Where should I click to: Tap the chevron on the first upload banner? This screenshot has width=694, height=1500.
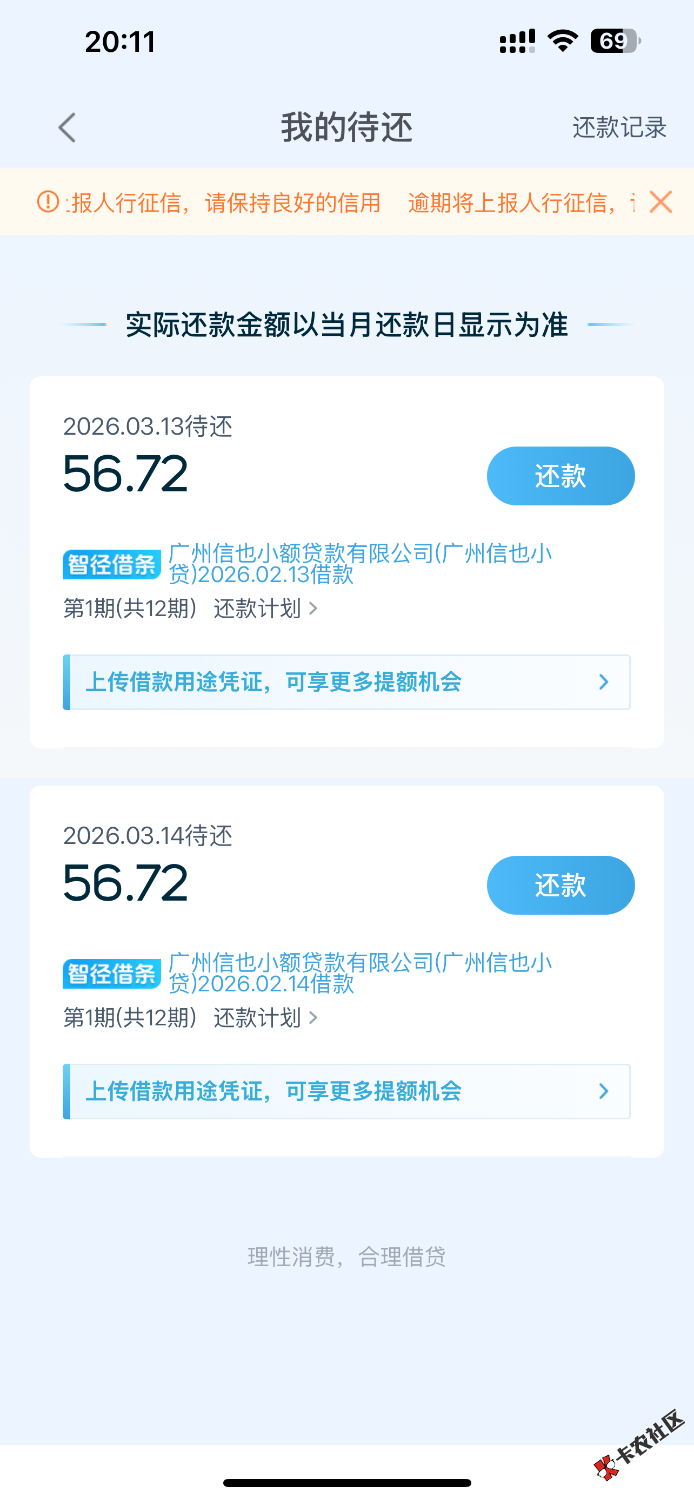coord(603,682)
